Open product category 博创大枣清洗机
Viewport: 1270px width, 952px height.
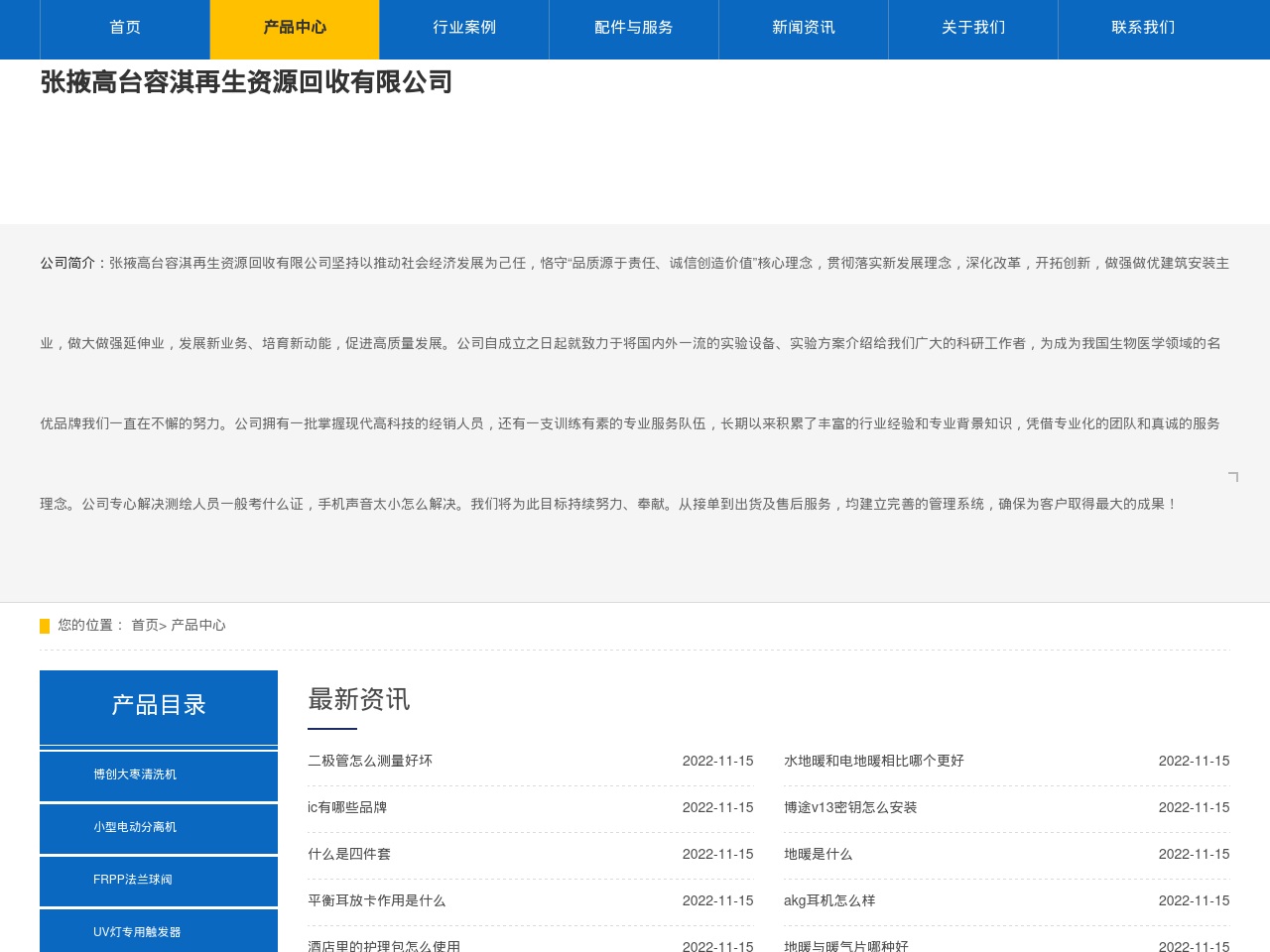coord(159,774)
